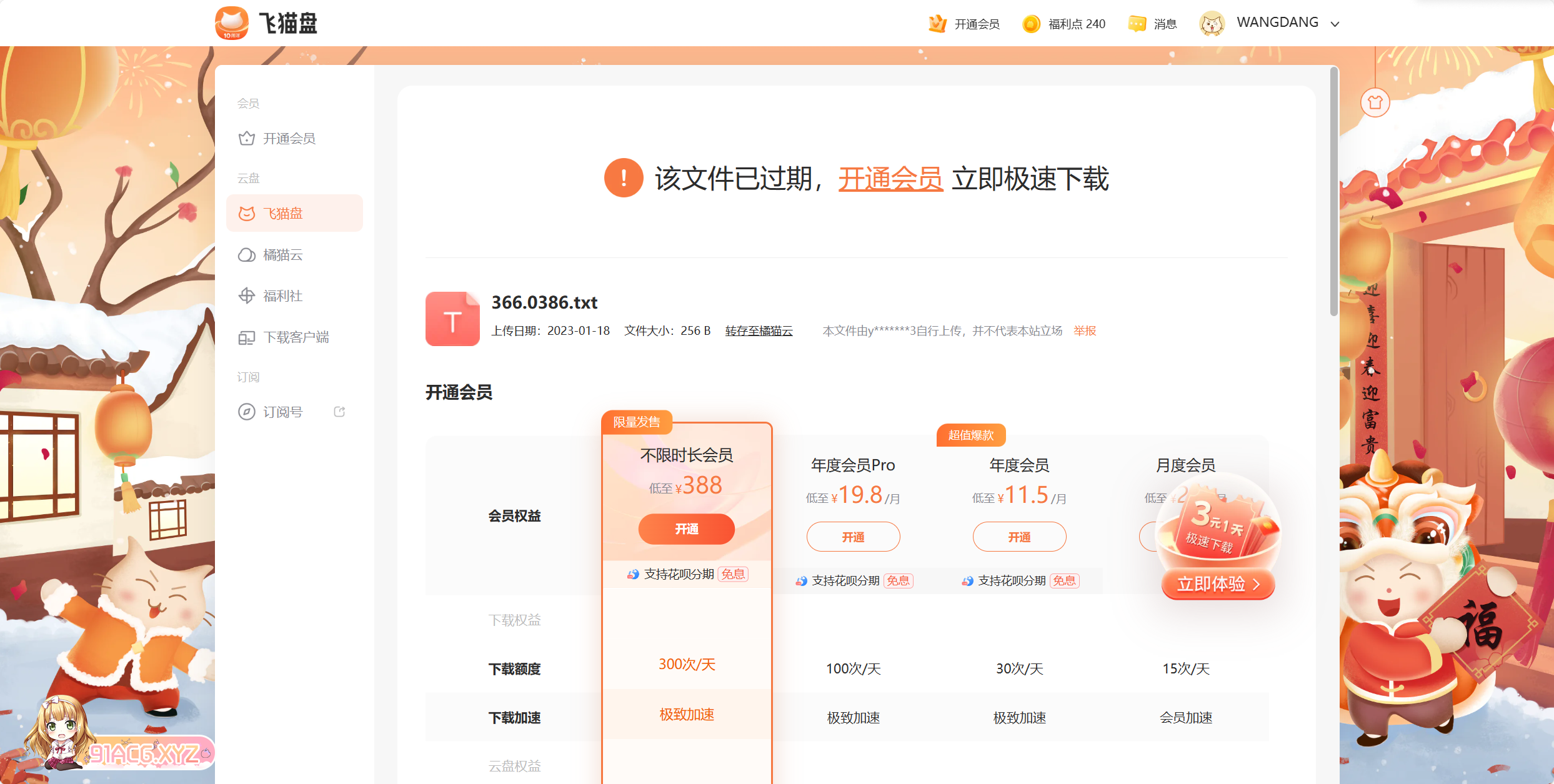1554x784 pixels.
Task: Open 福利点 240 coin icon
Action: click(x=1031, y=24)
